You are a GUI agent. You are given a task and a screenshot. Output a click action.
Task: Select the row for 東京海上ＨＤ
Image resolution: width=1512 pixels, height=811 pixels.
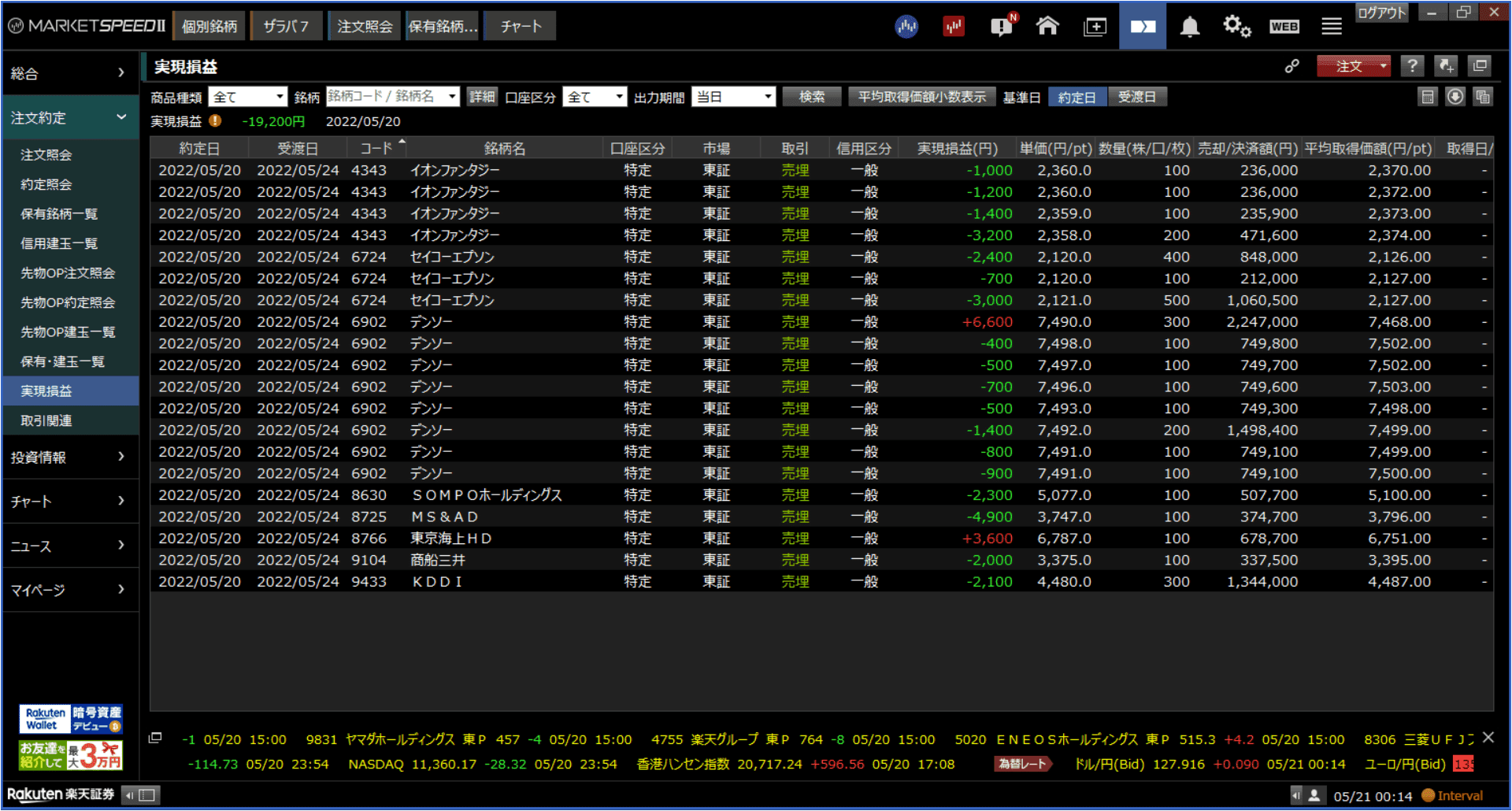(x=821, y=539)
